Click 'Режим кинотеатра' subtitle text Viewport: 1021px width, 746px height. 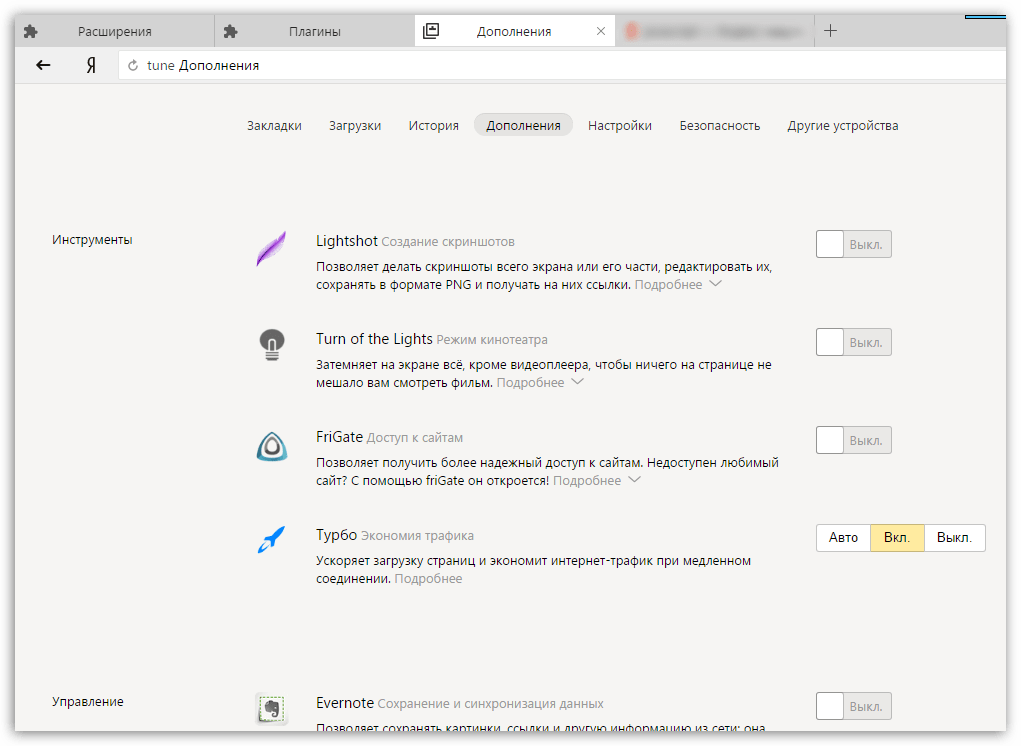(492, 340)
